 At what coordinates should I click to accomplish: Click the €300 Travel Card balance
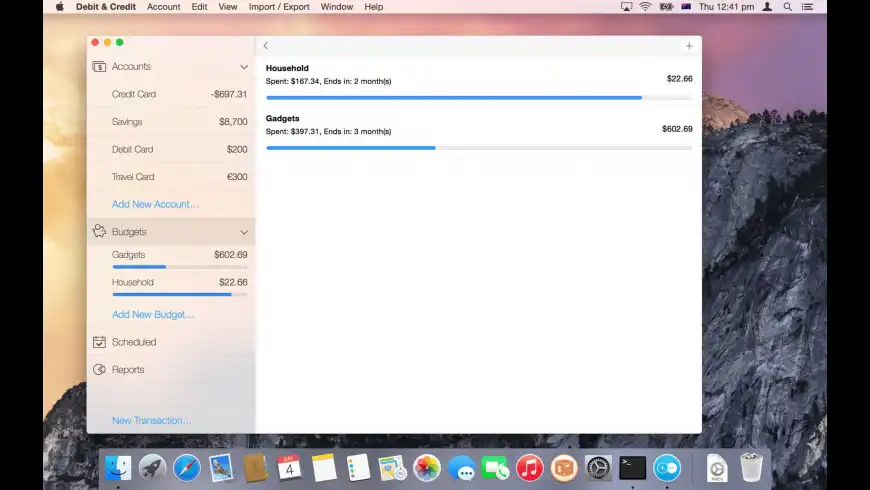pyautogui.click(x=237, y=177)
